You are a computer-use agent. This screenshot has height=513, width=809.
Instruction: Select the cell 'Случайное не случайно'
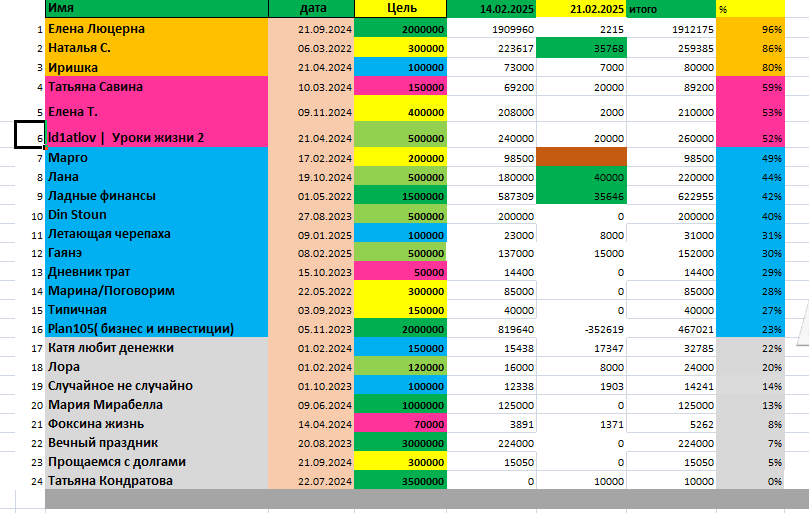click(157, 386)
